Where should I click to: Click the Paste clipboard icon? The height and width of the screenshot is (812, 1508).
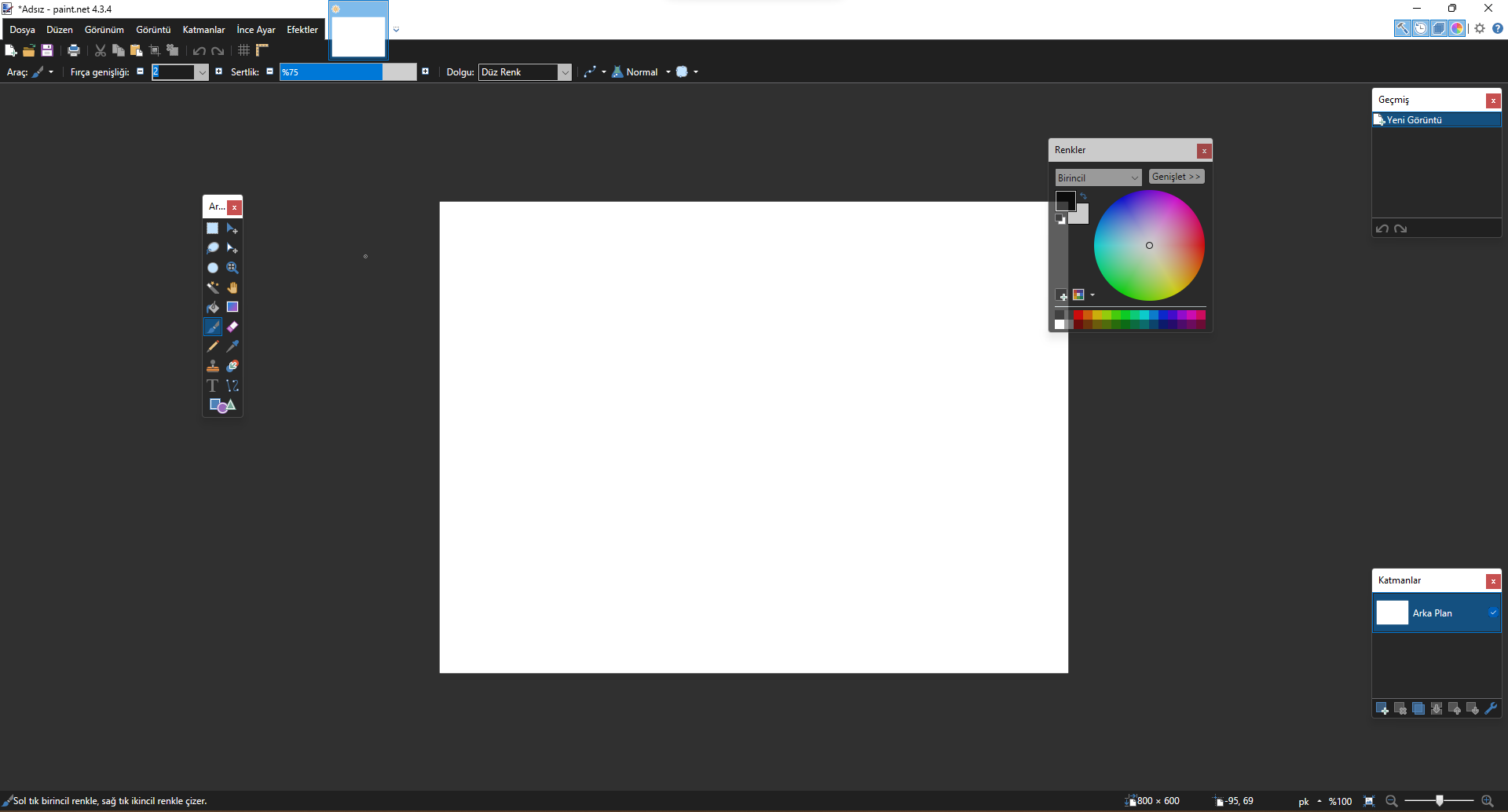(x=137, y=50)
